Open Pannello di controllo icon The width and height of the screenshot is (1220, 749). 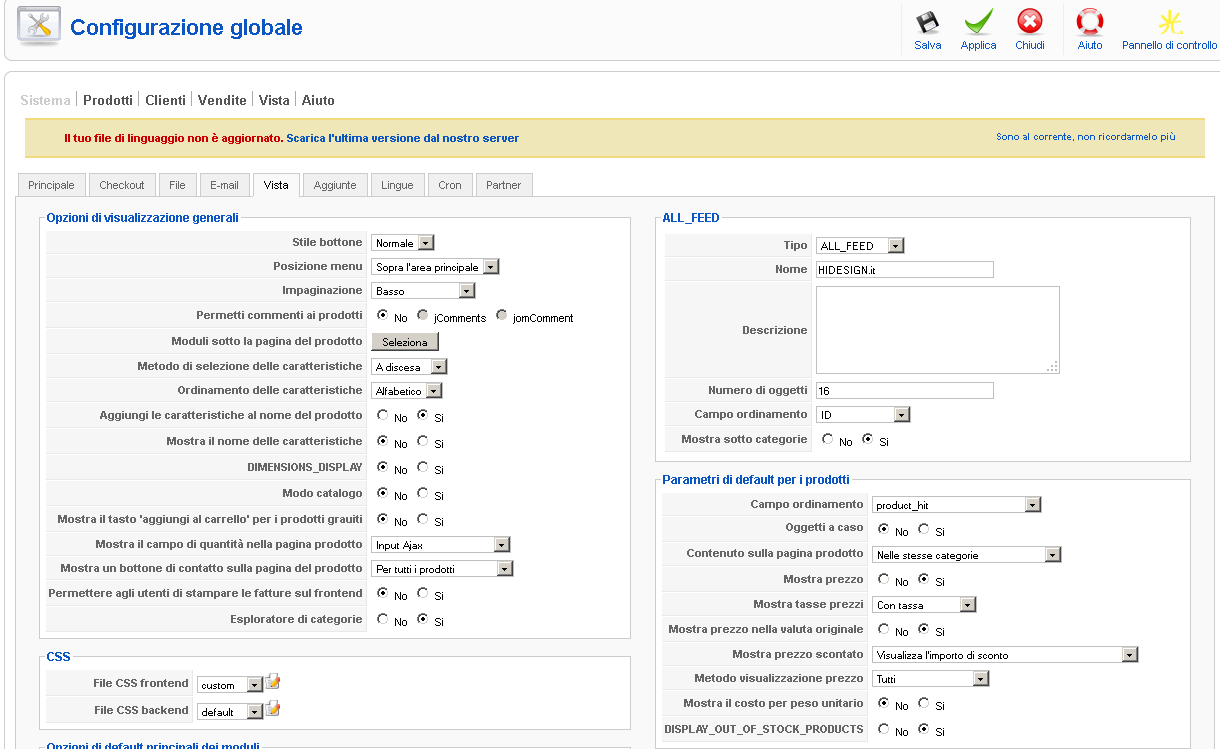pos(1169,23)
